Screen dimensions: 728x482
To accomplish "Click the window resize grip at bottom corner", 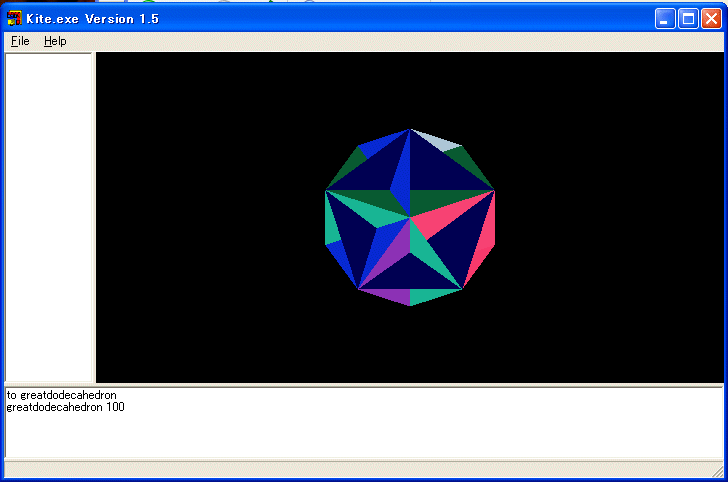I will 718,472.
